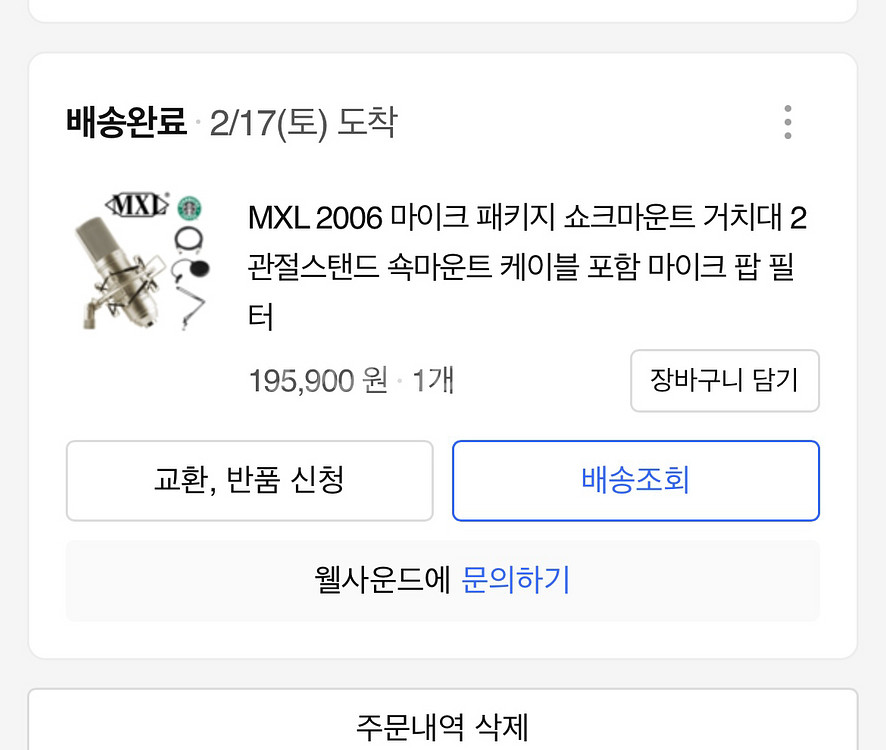886x750 pixels.
Task: Click the blank card above the order
Action: 442,8
